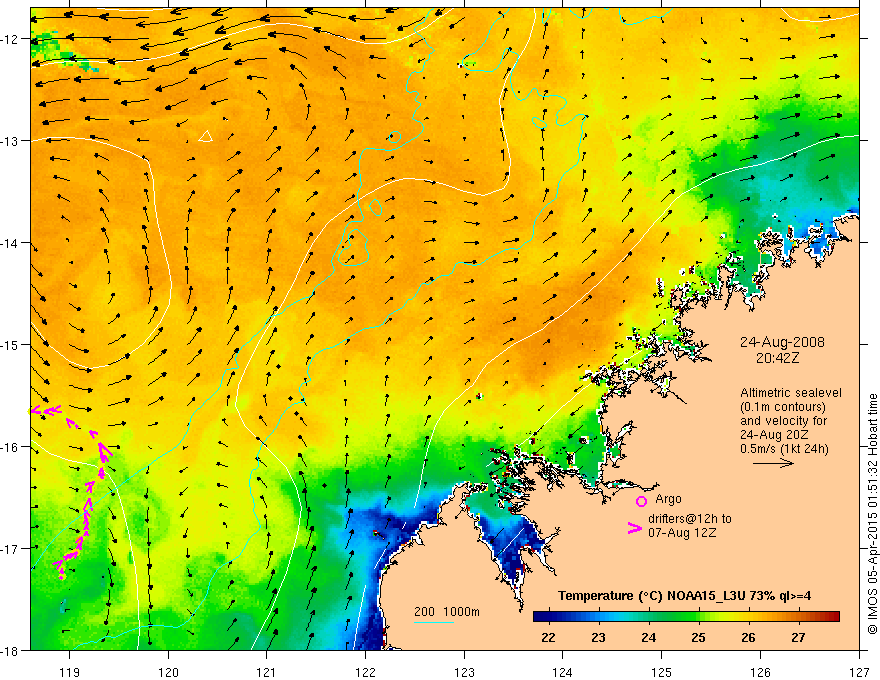Click the Temperature NOAA15_L3U colorbar title
Image resolution: width=880 pixels, height=680 pixels.
tap(684, 596)
